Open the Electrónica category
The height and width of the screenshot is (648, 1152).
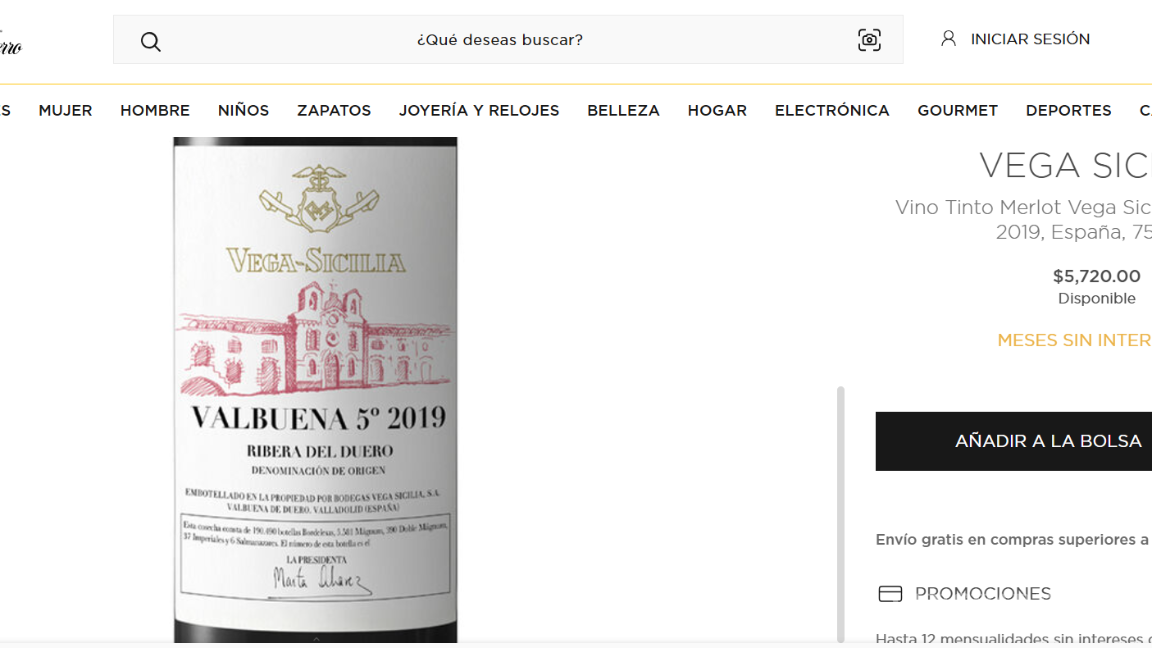(832, 110)
